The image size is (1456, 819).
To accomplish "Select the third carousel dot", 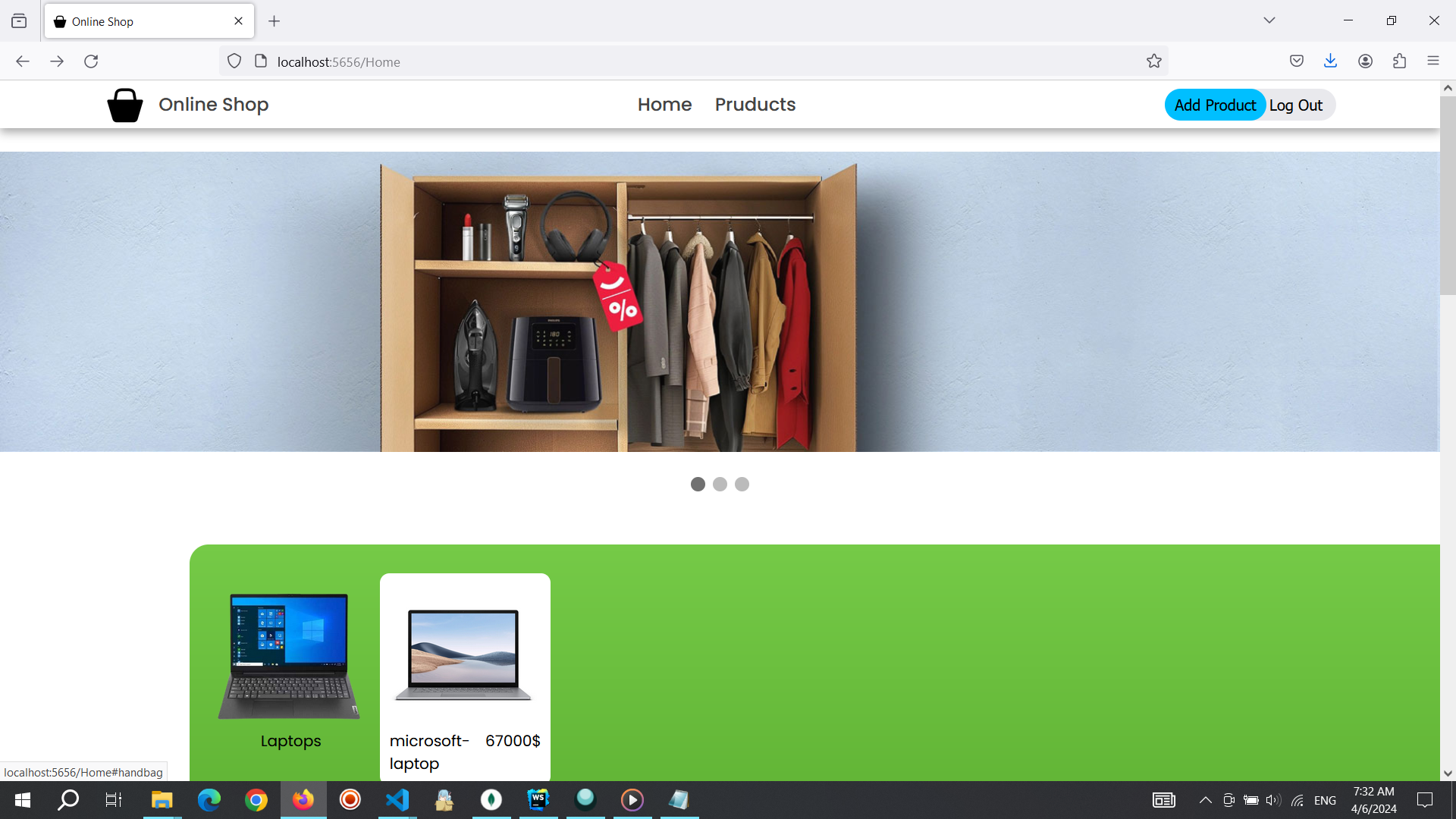I will [x=742, y=484].
